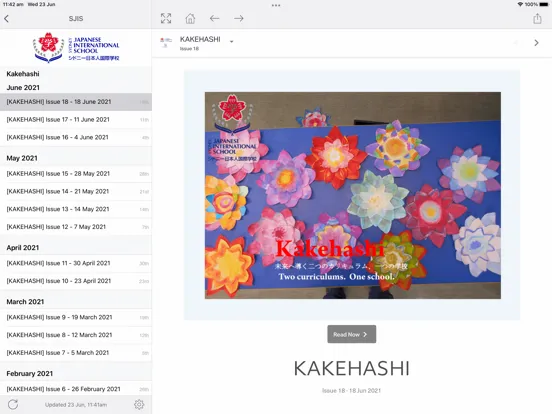Click the 'Updated 23 Jun, 11:41am' status

coord(76,405)
